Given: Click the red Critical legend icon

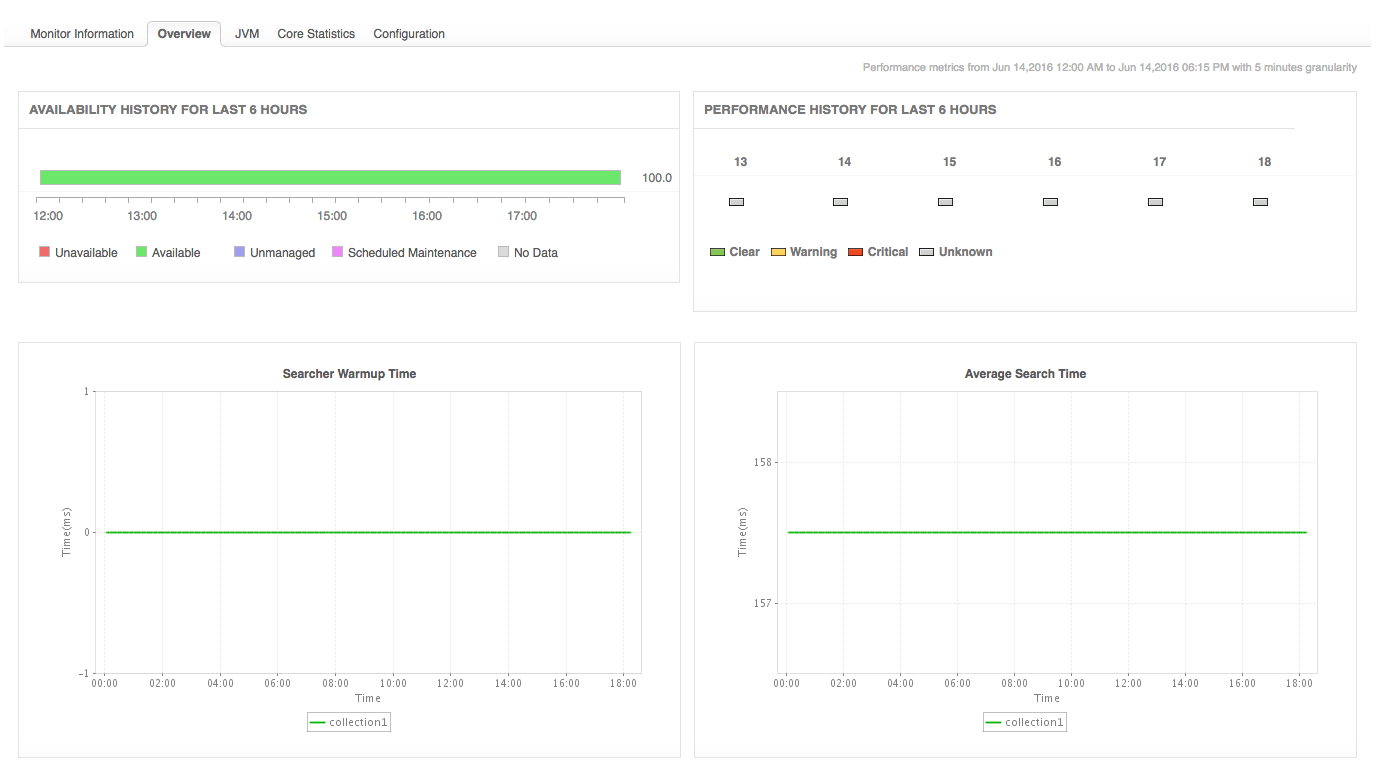Looking at the screenshot, I should pyautogui.click(x=855, y=252).
